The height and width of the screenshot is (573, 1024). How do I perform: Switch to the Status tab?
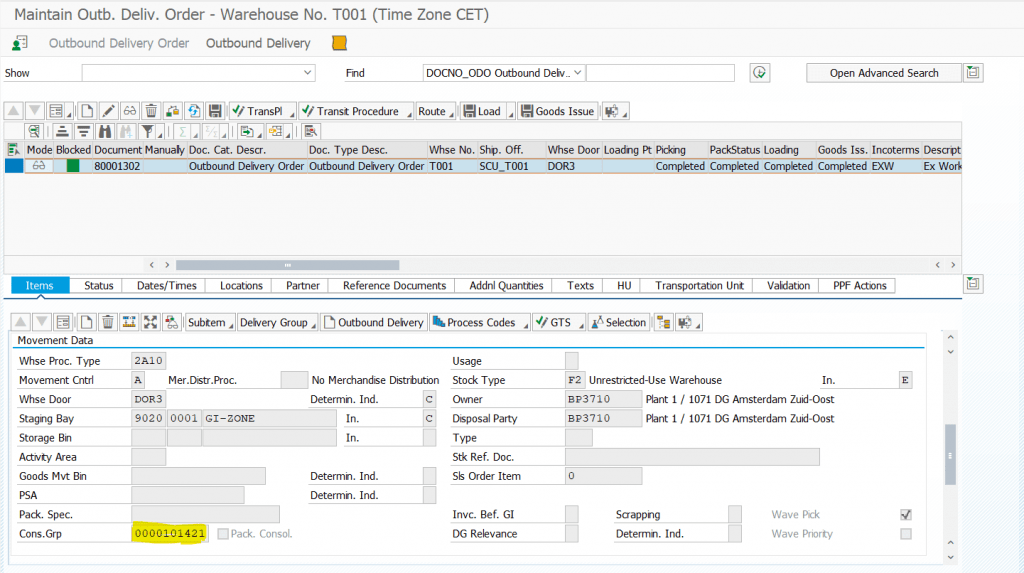pos(99,286)
